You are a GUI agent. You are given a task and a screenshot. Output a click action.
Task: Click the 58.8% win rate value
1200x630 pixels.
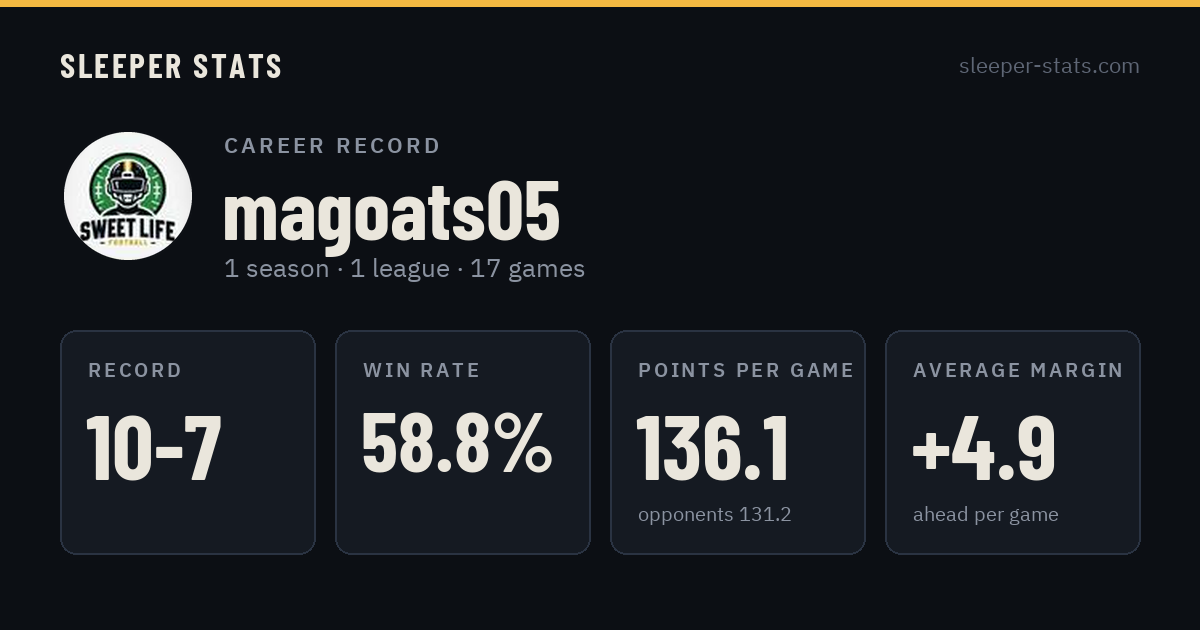pyautogui.click(x=456, y=443)
